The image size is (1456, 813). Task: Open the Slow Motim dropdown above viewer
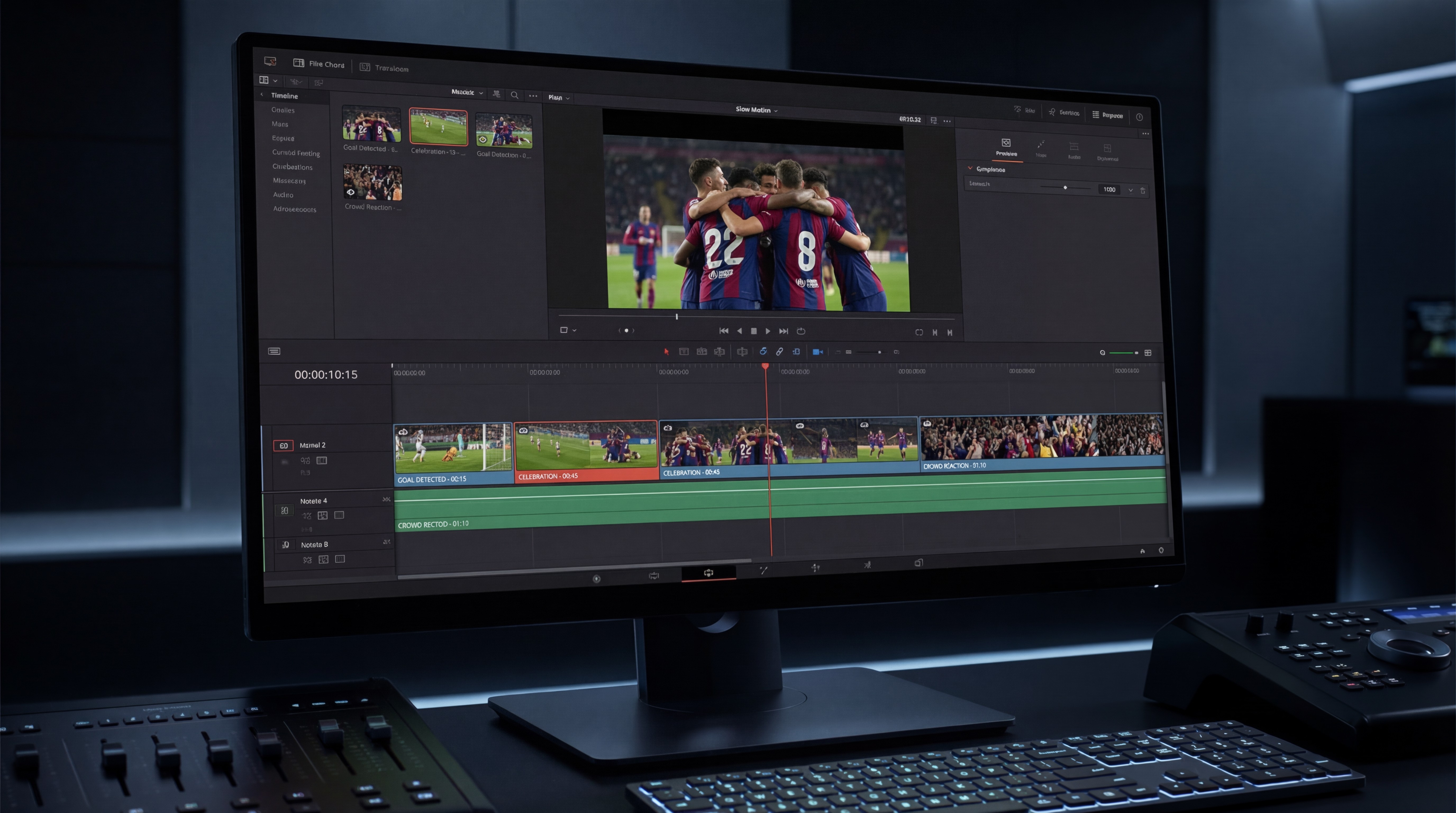pos(756,110)
